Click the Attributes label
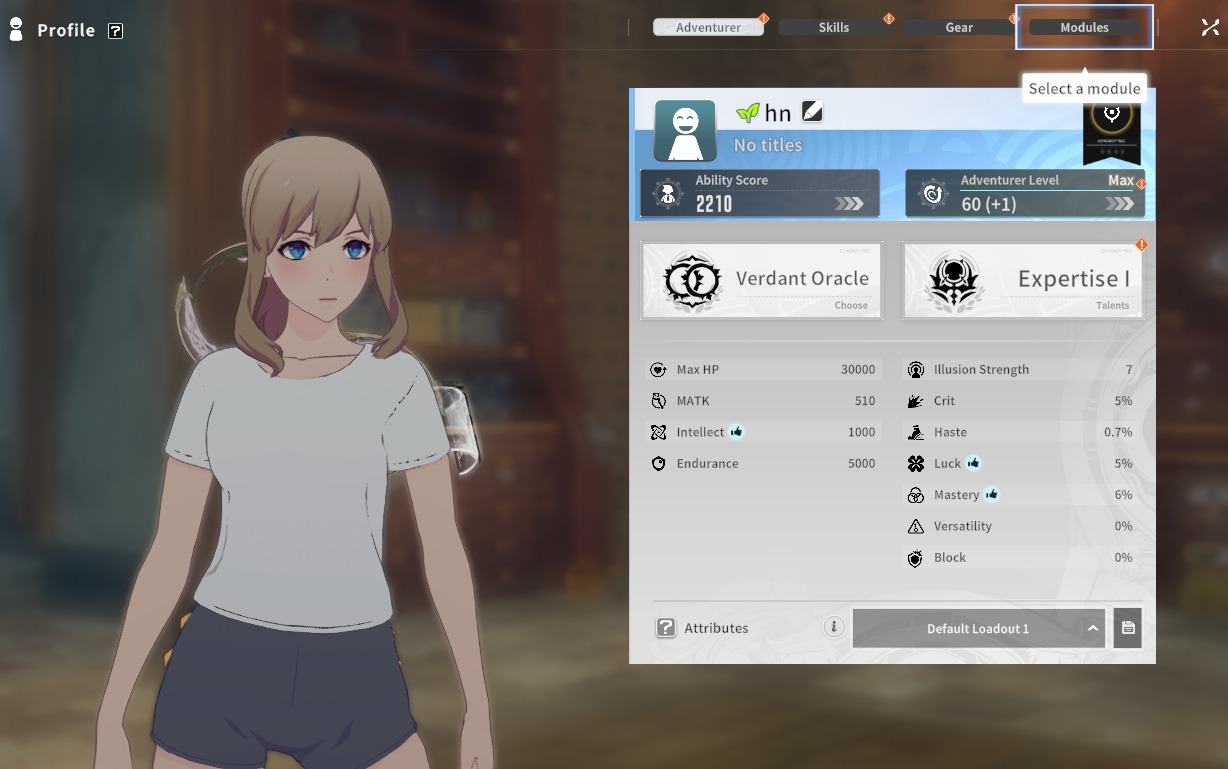1228x769 pixels. (716, 628)
